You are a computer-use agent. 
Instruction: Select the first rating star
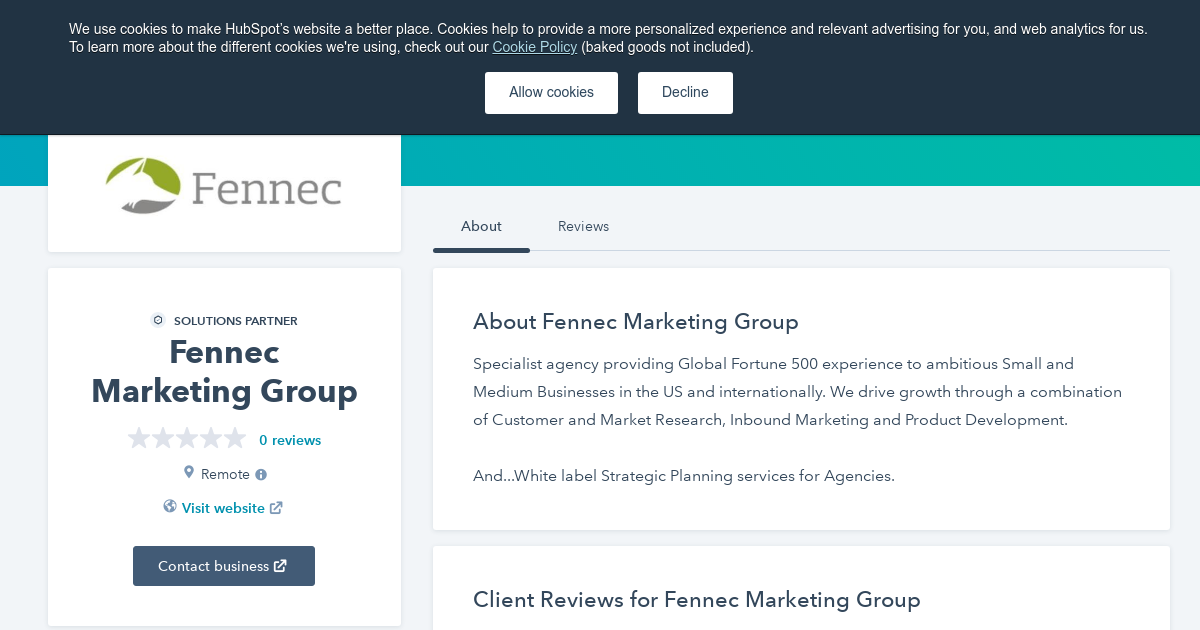(139, 438)
